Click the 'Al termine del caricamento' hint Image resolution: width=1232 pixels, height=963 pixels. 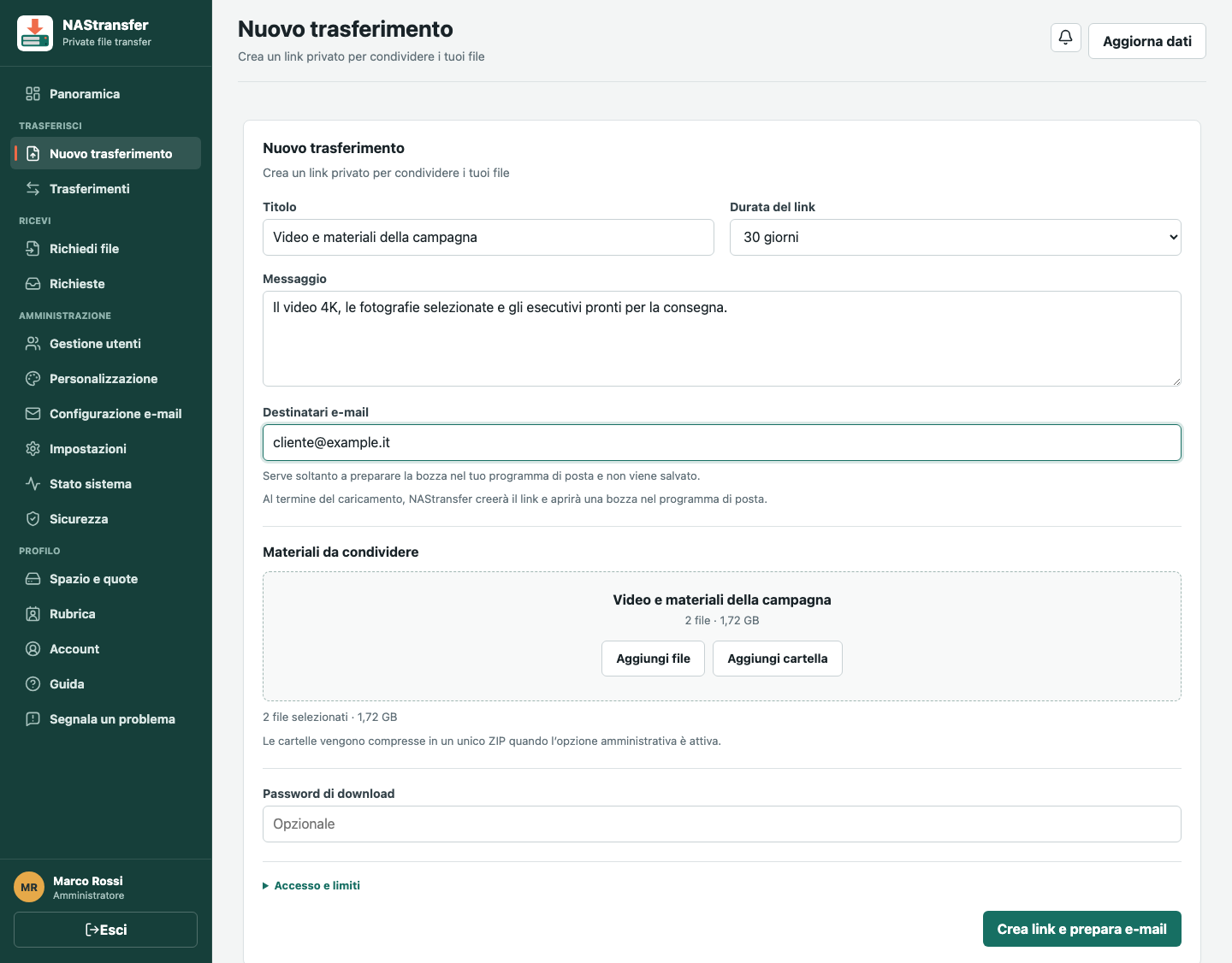[x=515, y=499]
